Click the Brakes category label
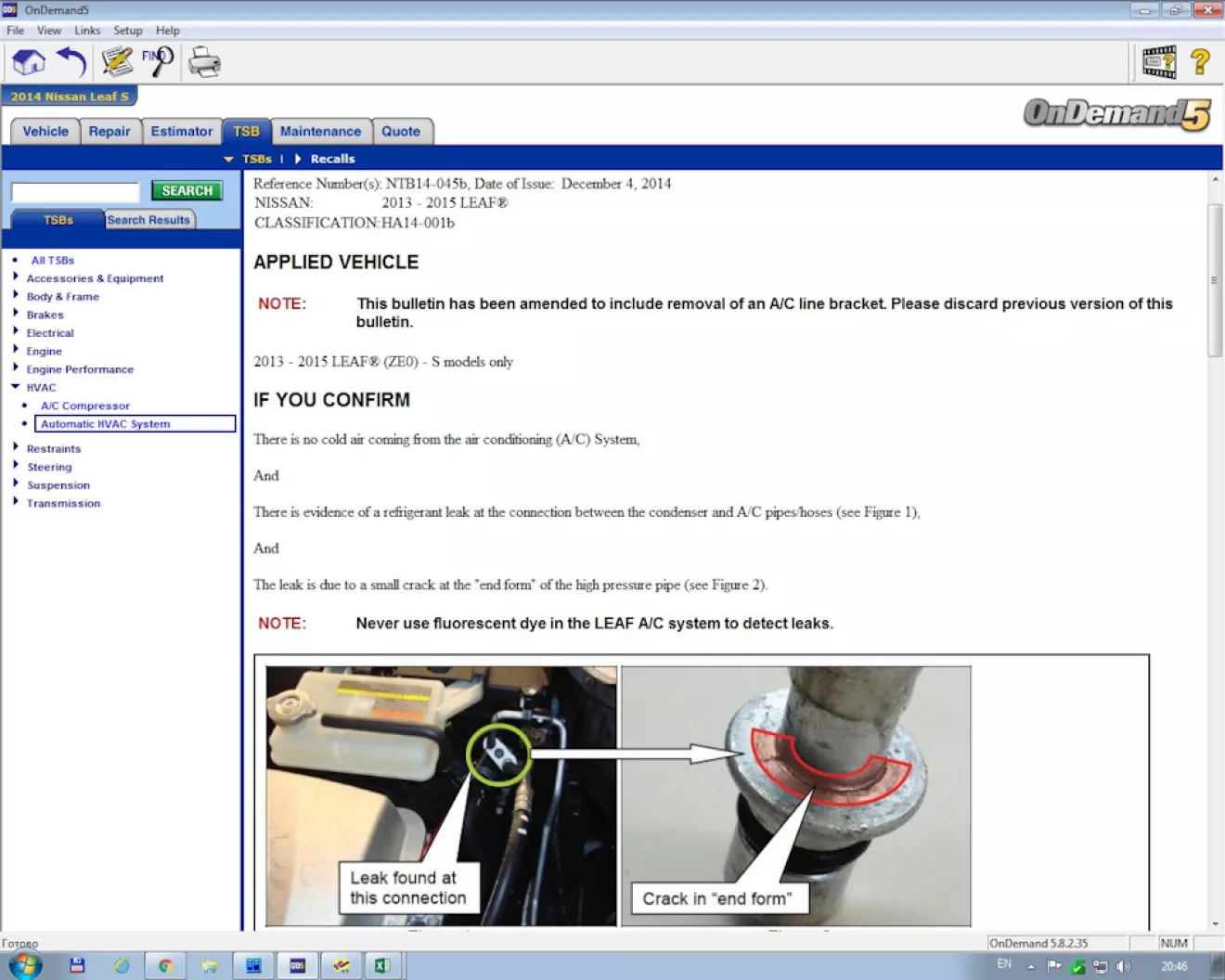 45,315
